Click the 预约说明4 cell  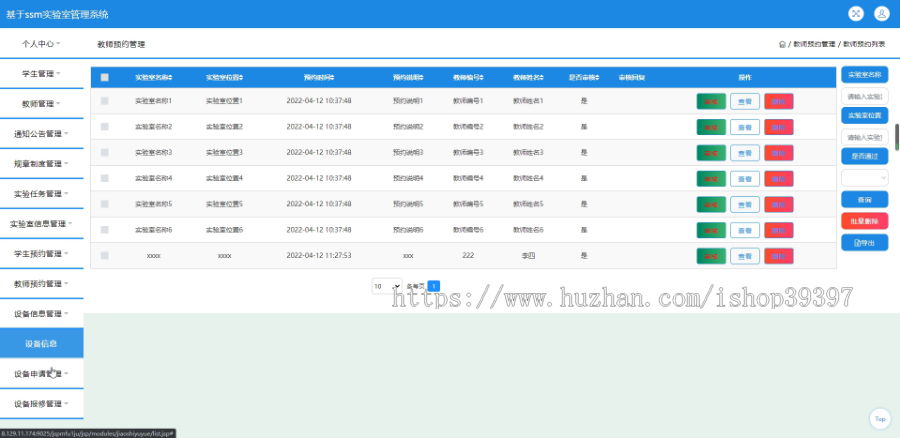click(408, 178)
